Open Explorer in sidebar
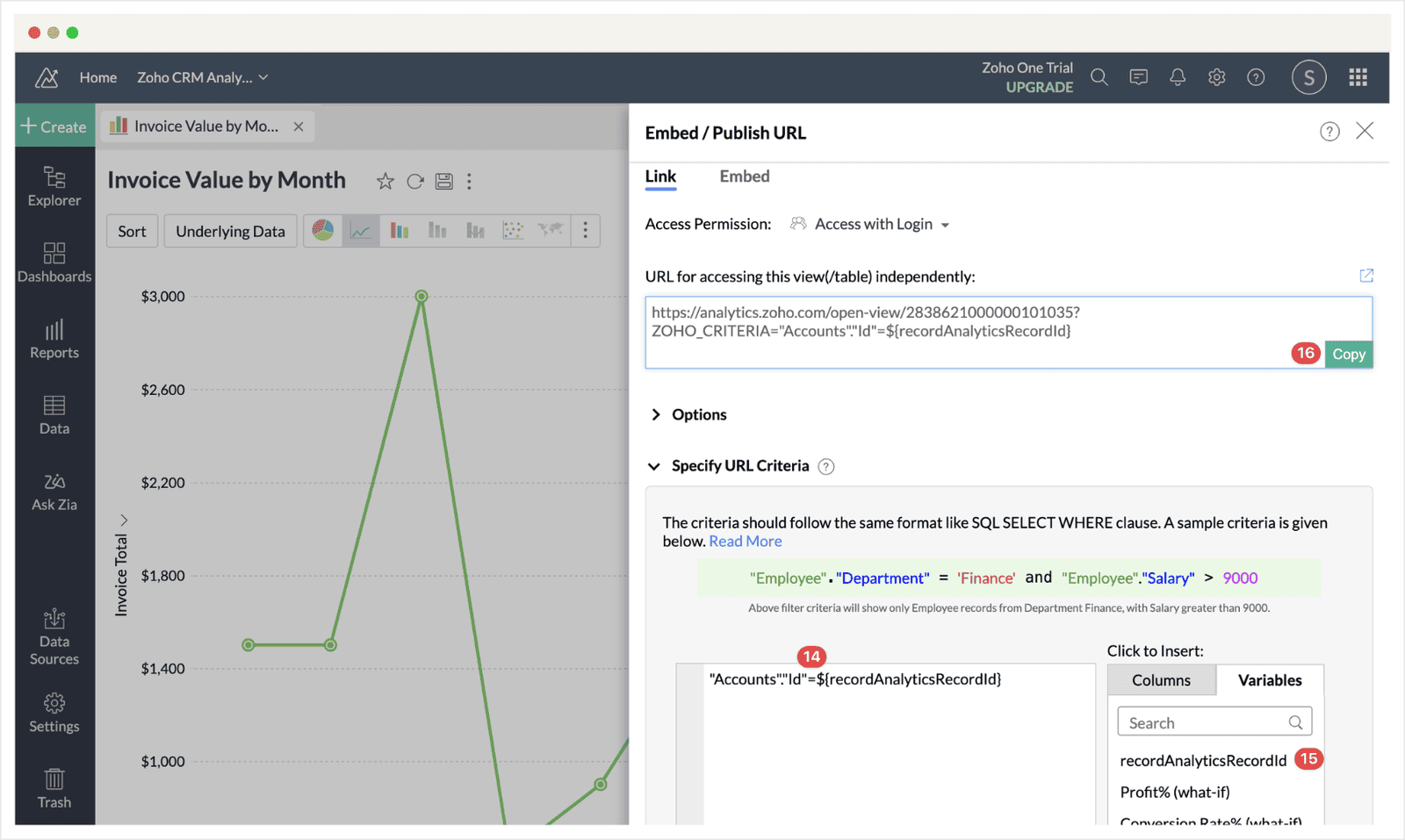 (x=54, y=187)
